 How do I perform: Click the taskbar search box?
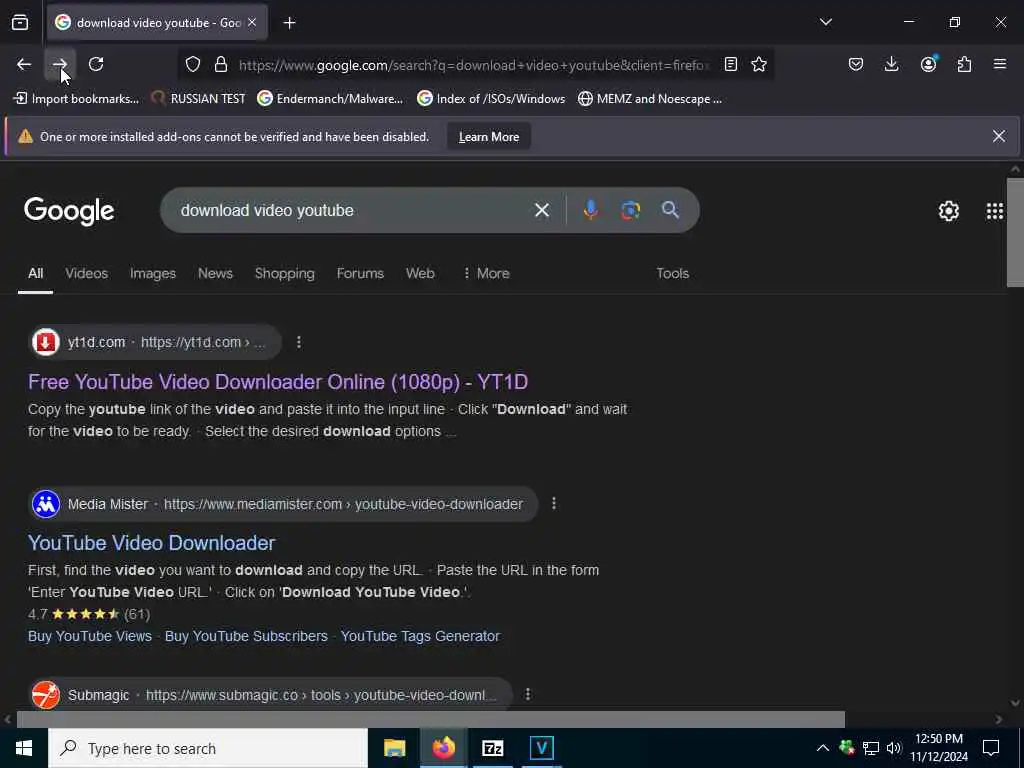click(208, 748)
